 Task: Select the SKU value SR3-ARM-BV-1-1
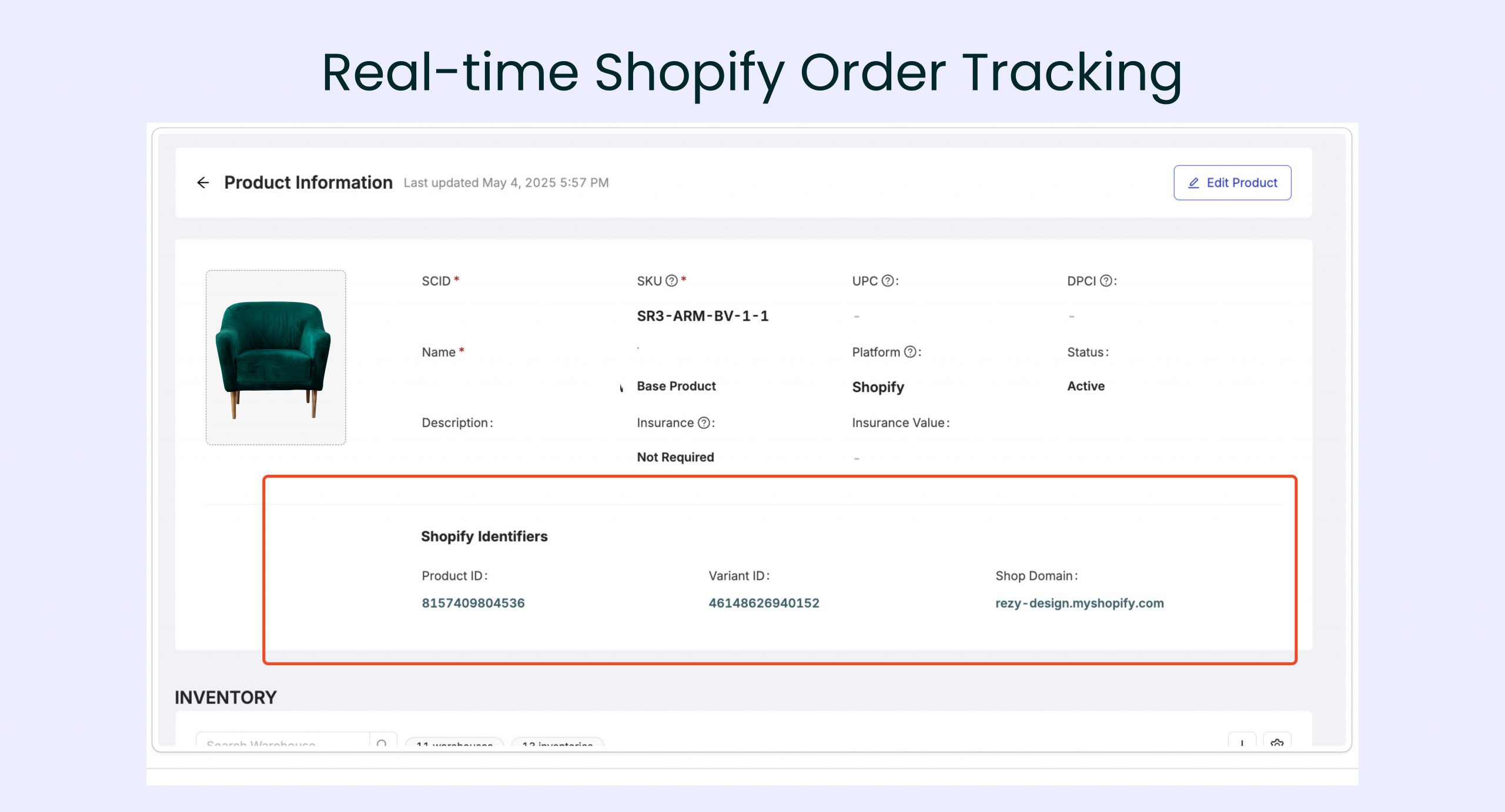703,316
